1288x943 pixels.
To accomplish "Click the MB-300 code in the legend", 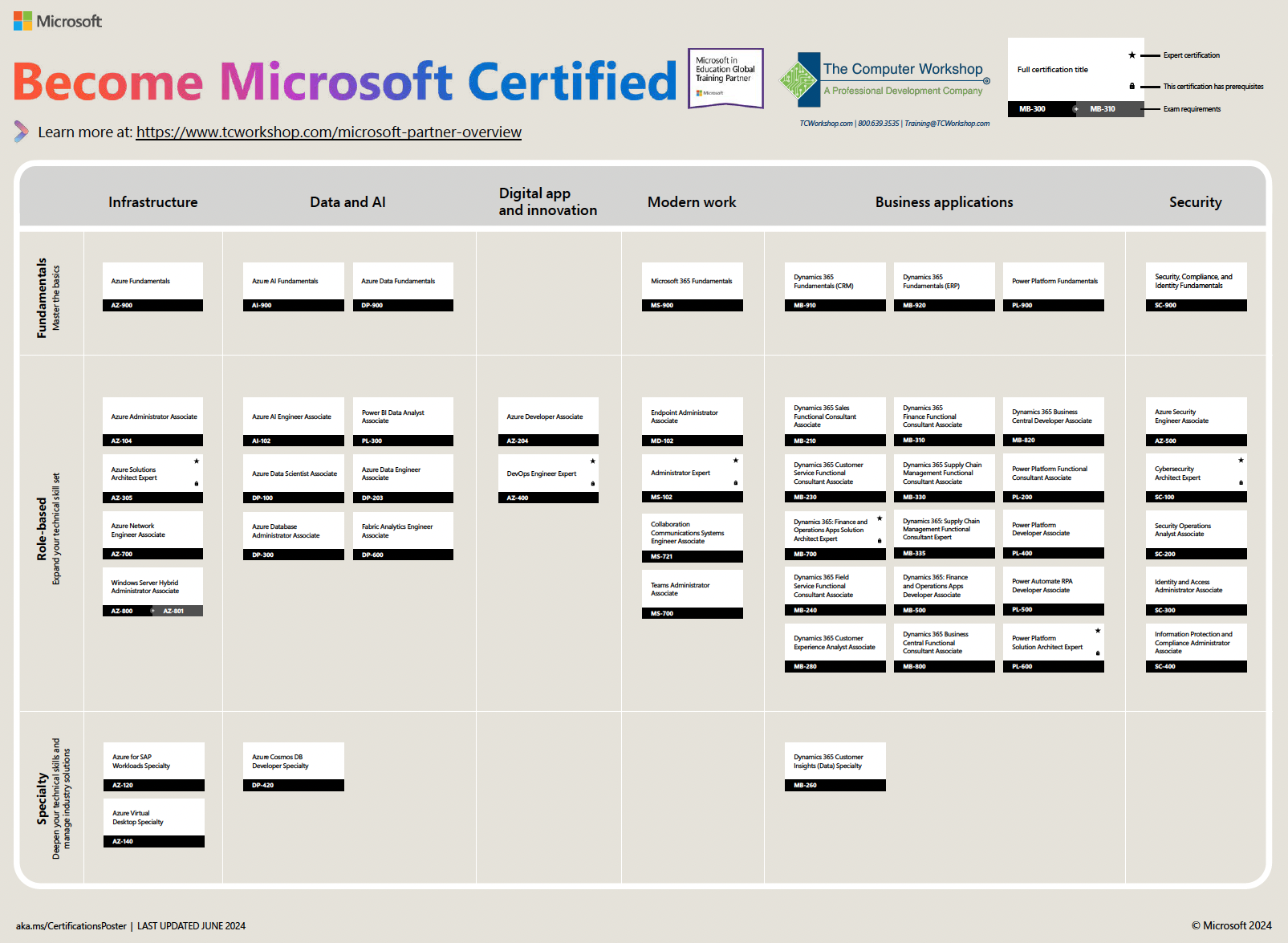I will click(x=1033, y=109).
